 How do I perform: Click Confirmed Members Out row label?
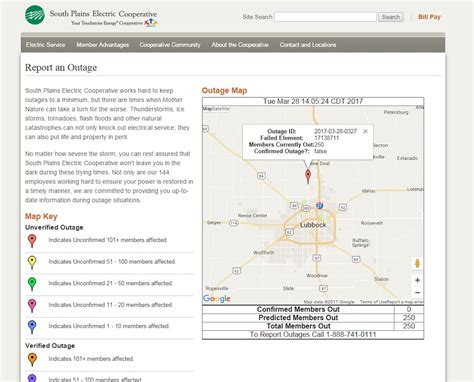pos(298,309)
